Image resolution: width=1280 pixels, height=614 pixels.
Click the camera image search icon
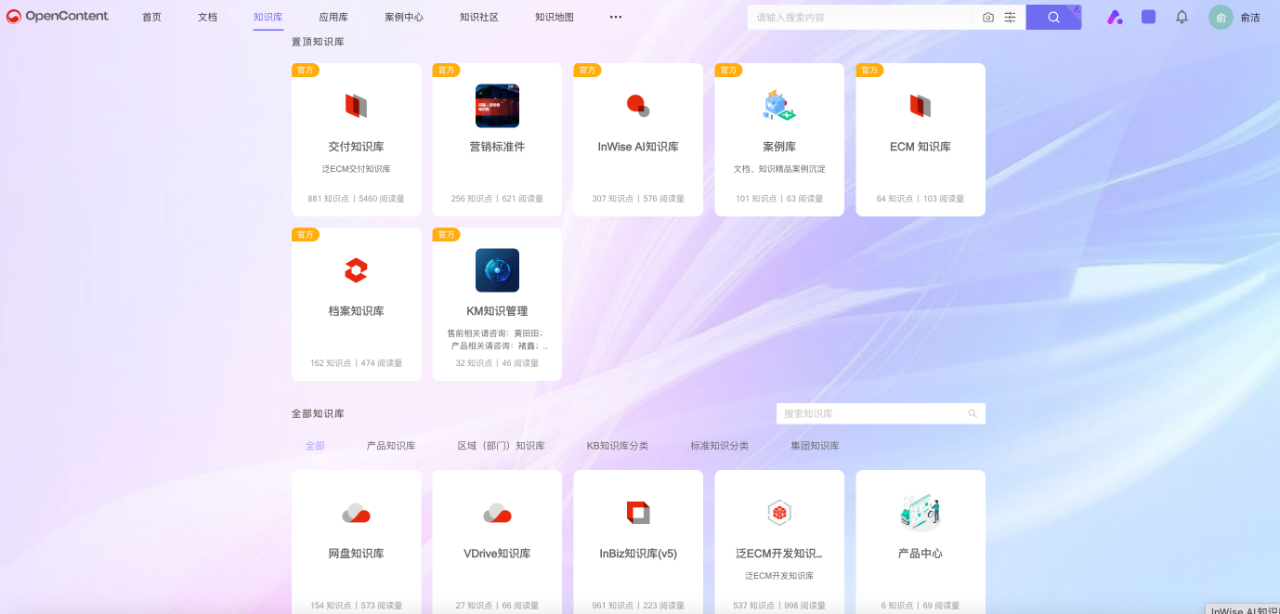[988, 17]
